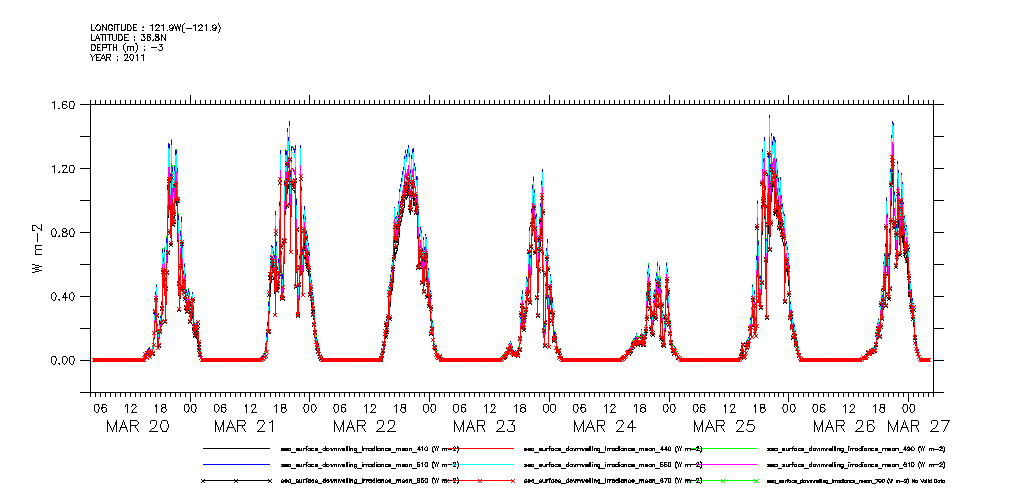Click the black line swatch for irradiance 410
The image size is (1009, 504).
coord(236,450)
